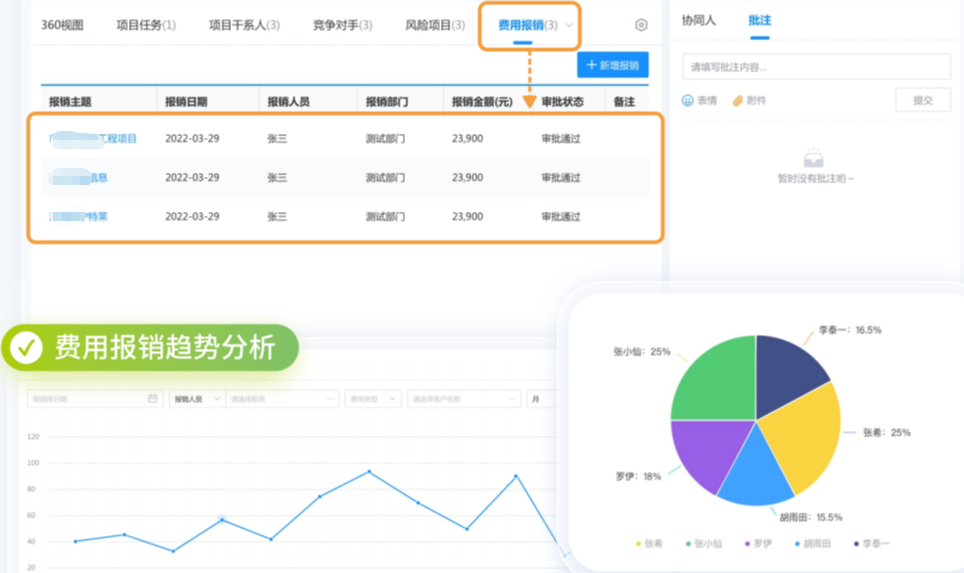This screenshot has height=573, width=964.
Task: Click the 提交 button
Action: tap(923, 100)
